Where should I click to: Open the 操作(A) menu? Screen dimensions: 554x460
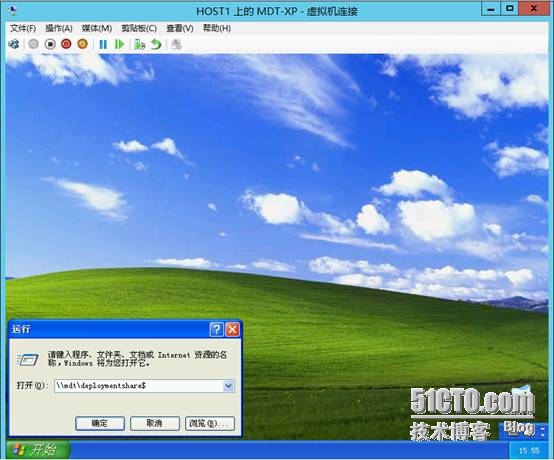[59, 28]
